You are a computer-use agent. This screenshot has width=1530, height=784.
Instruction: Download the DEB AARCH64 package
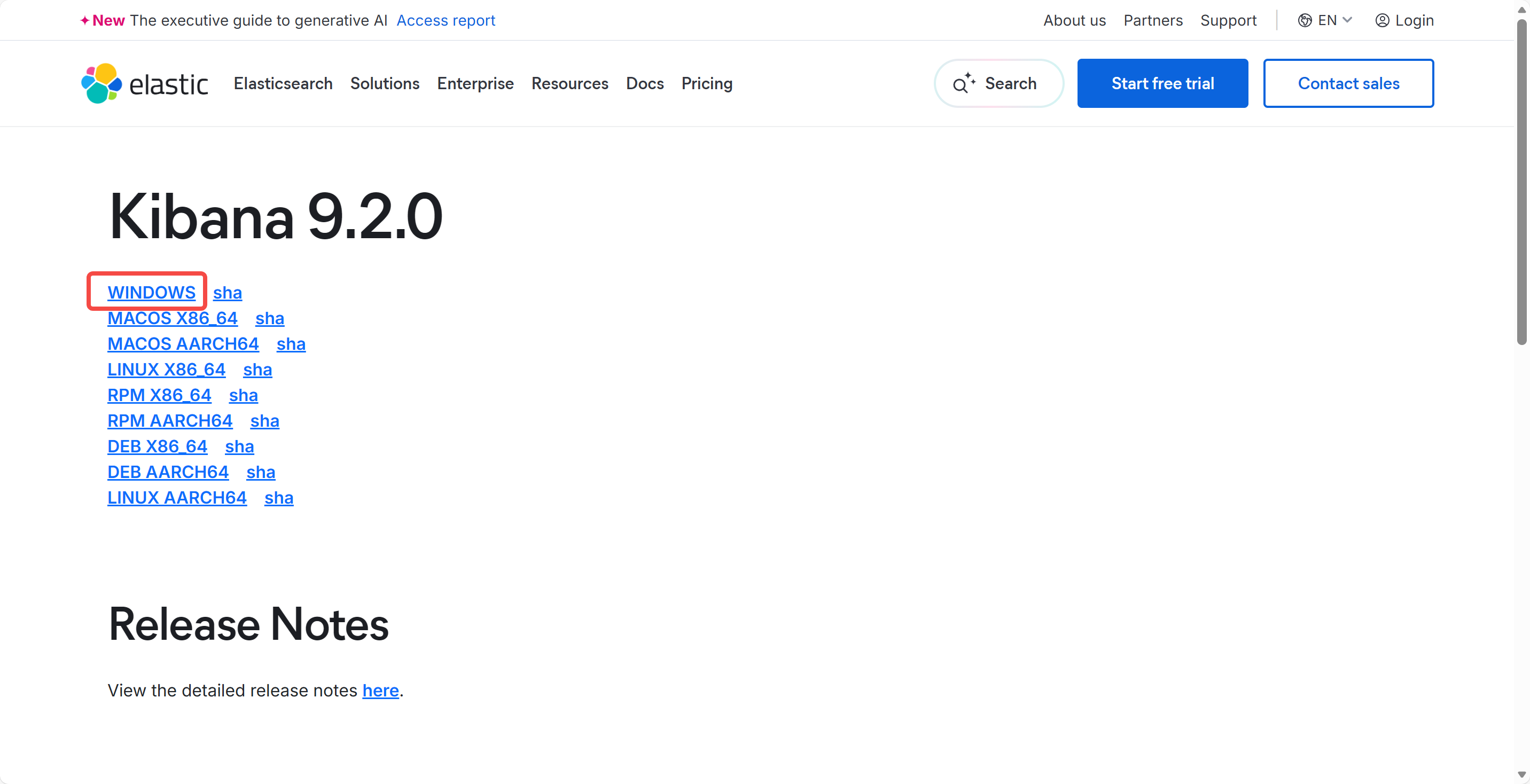(168, 472)
